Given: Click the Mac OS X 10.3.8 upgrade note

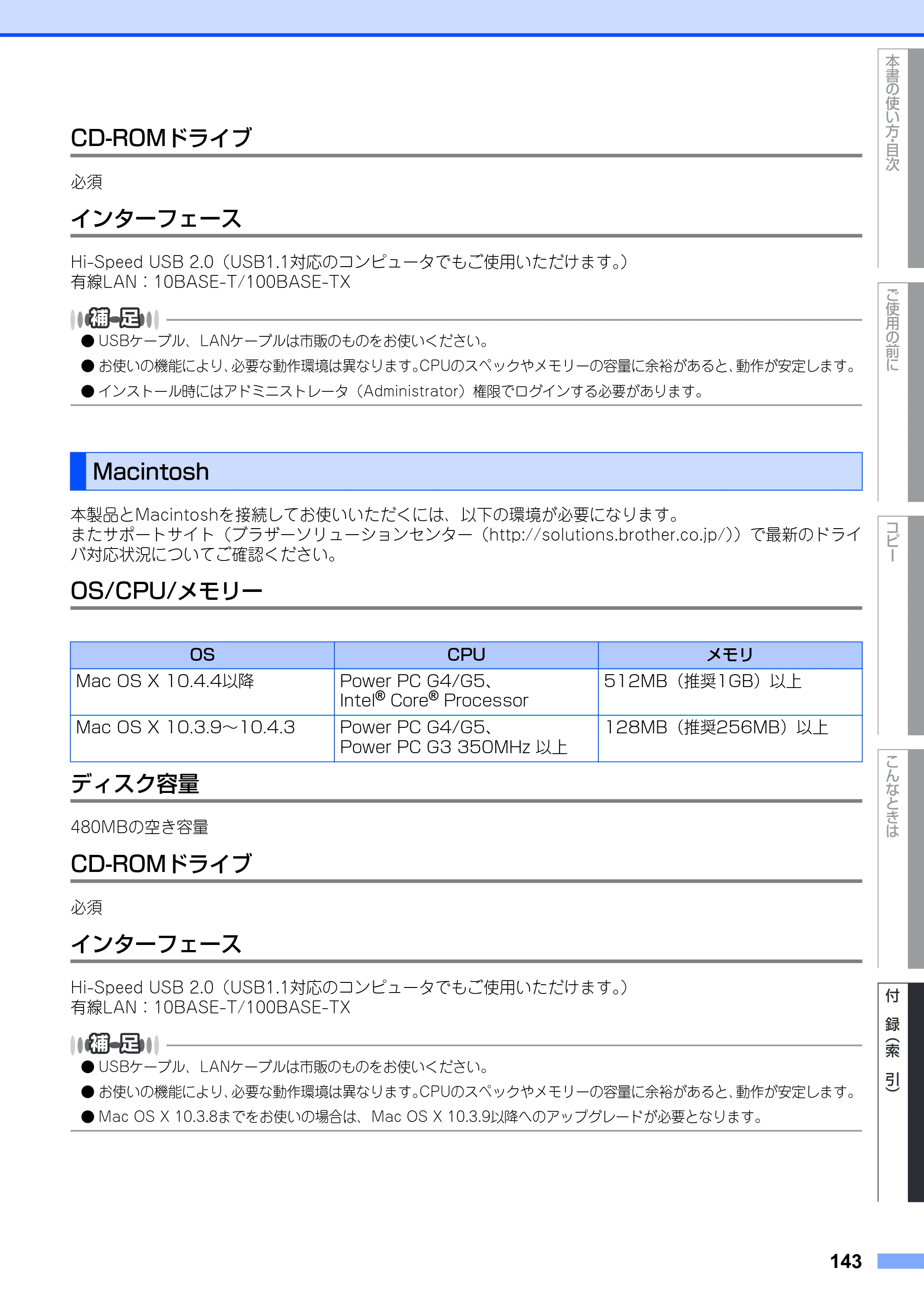Looking at the screenshot, I should [422, 1117].
